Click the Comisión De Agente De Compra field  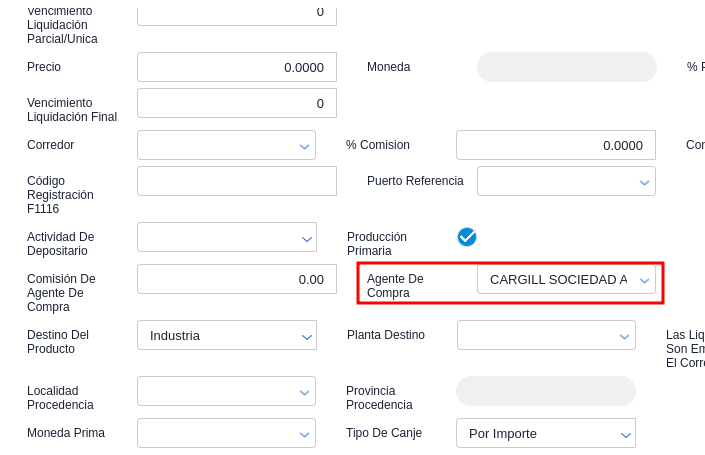tap(236, 279)
